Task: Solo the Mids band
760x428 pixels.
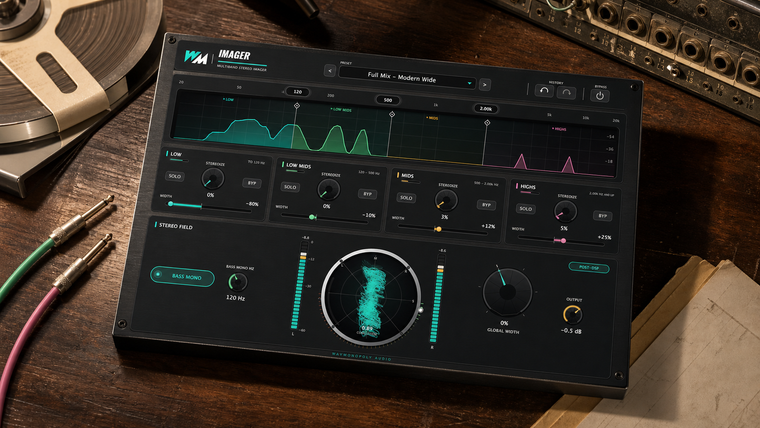Action: tap(406, 198)
